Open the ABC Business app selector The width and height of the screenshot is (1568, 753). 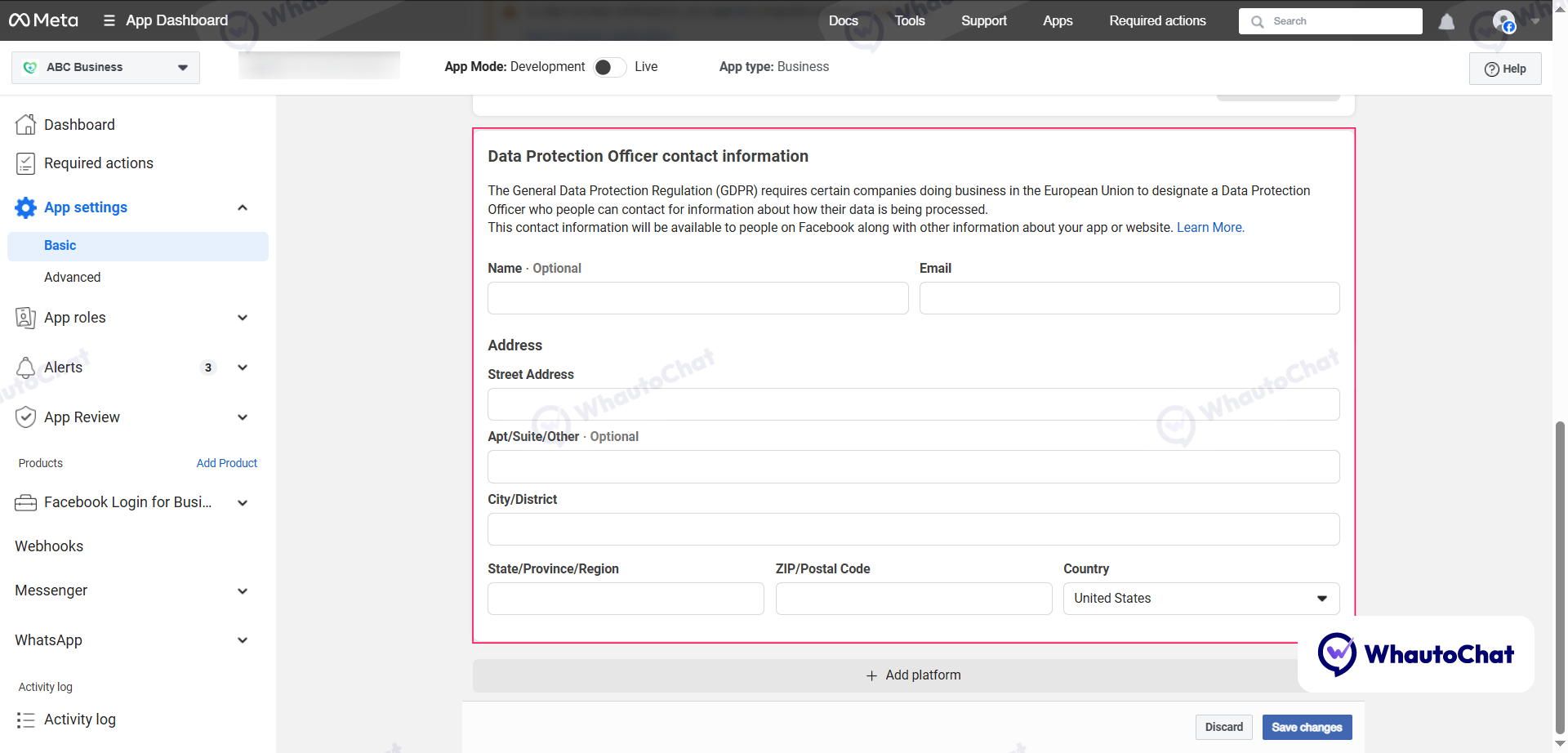coord(106,67)
